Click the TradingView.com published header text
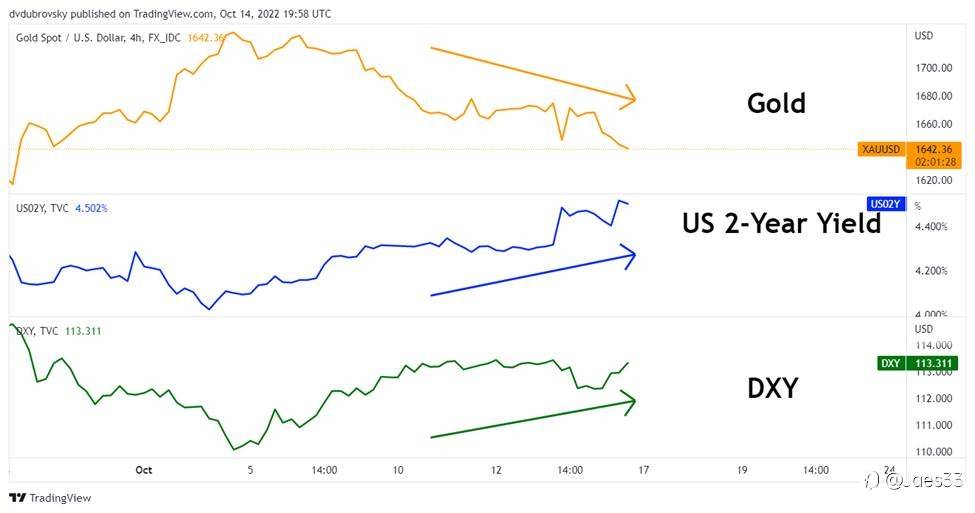Viewport: 975px width, 513px height. pyautogui.click(x=170, y=14)
